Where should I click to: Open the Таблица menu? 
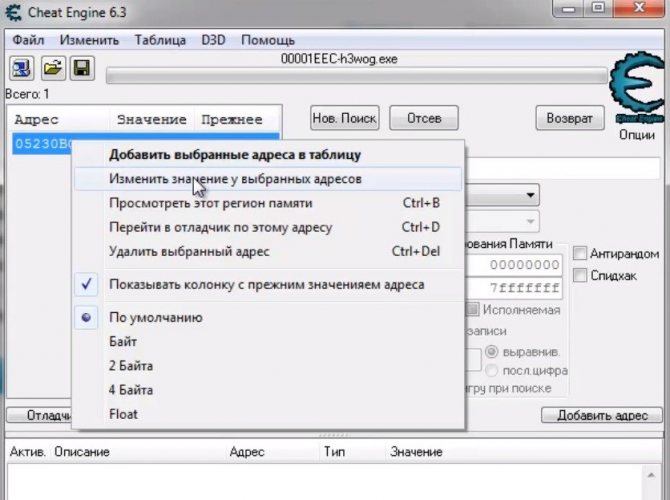tap(160, 40)
